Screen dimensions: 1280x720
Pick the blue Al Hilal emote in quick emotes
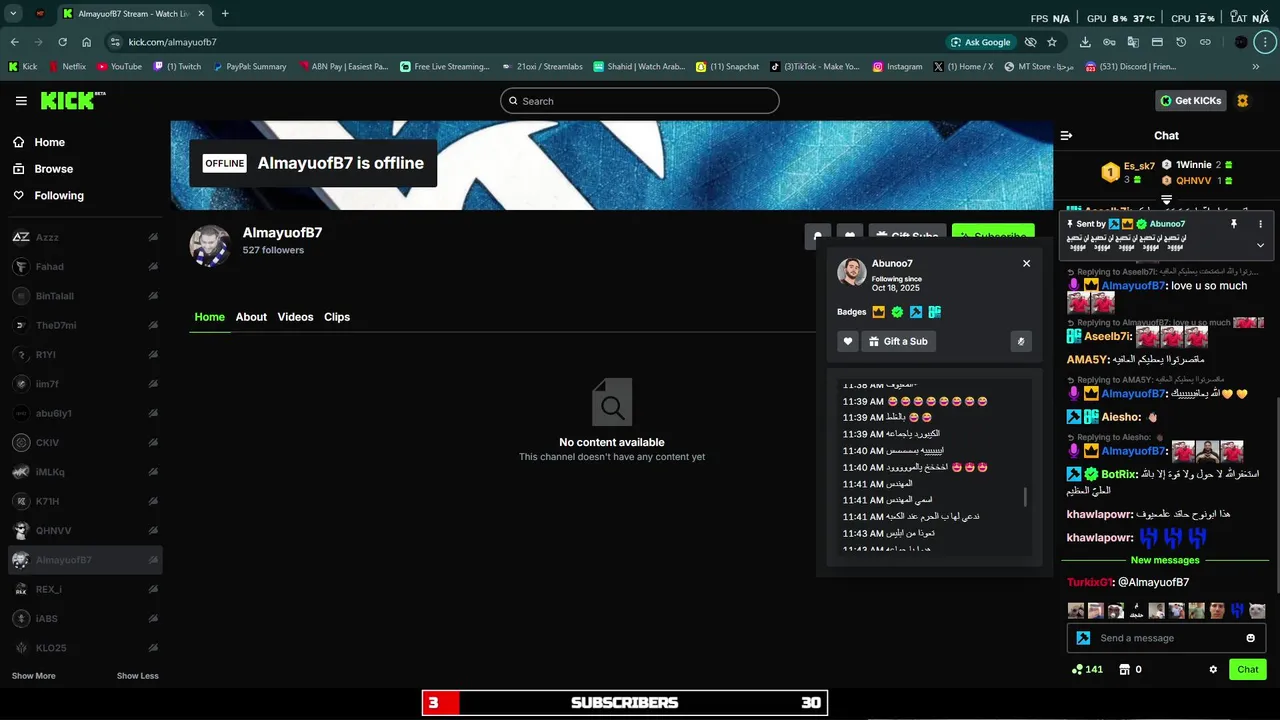click(1237, 610)
